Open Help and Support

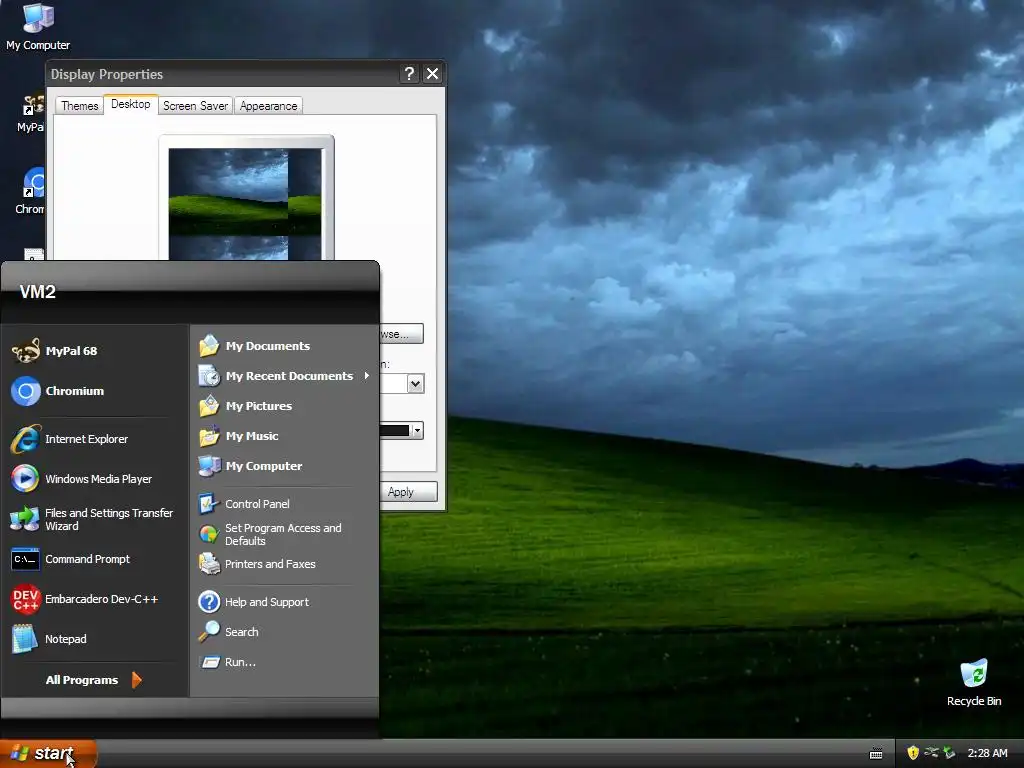coord(253,601)
